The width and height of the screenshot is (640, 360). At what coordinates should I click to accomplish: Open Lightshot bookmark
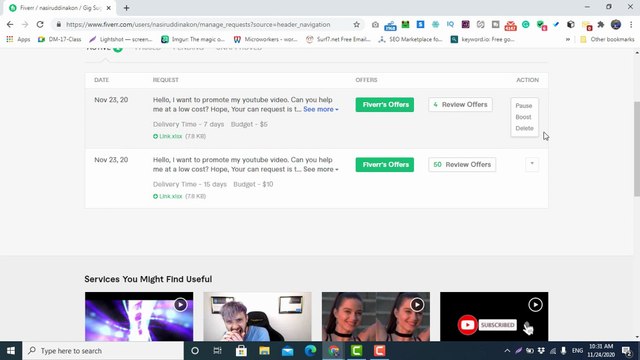120,39
